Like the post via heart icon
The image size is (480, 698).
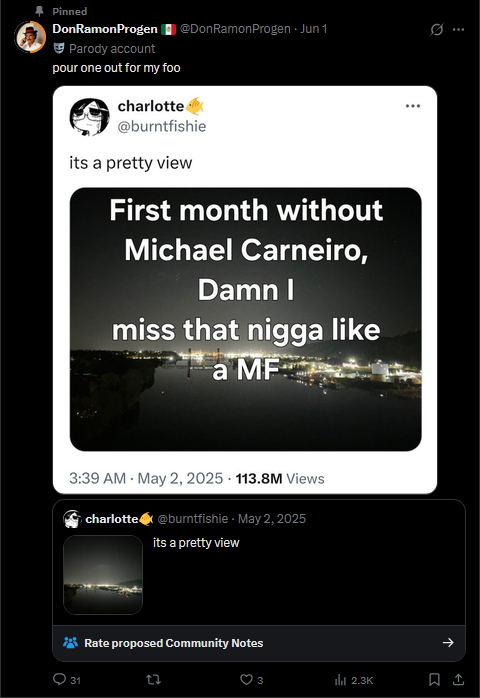pyautogui.click(x=246, y=679)
